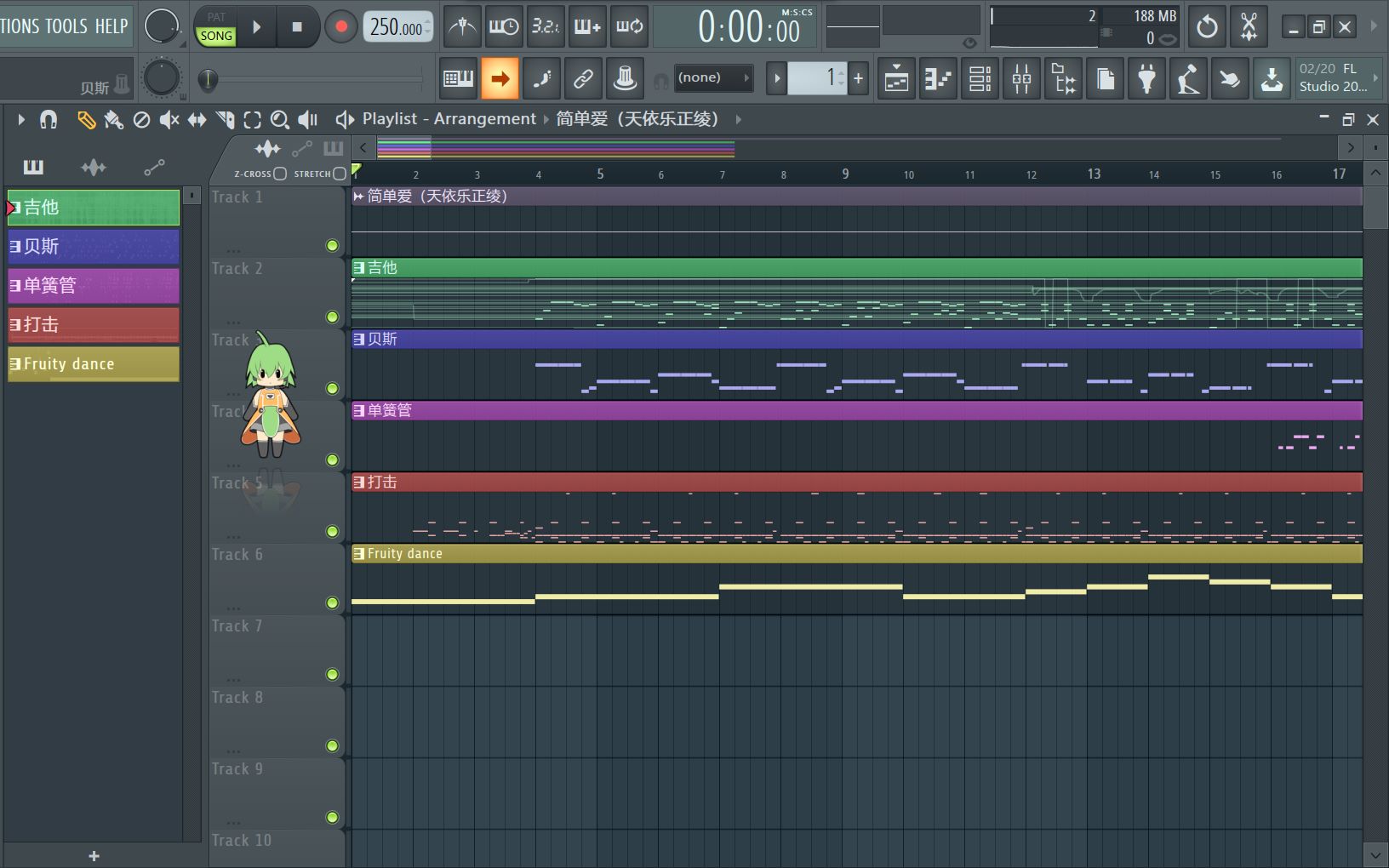Toggle the 3.2.1 countdown before recording
The width and height of the screenshot is (1389, 868).
tap(546, 27)
